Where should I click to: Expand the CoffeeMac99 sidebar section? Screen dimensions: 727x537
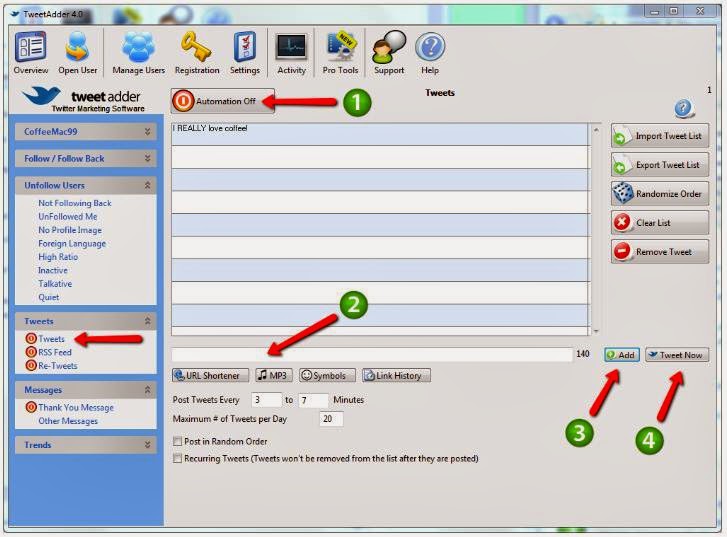[86, 132]
